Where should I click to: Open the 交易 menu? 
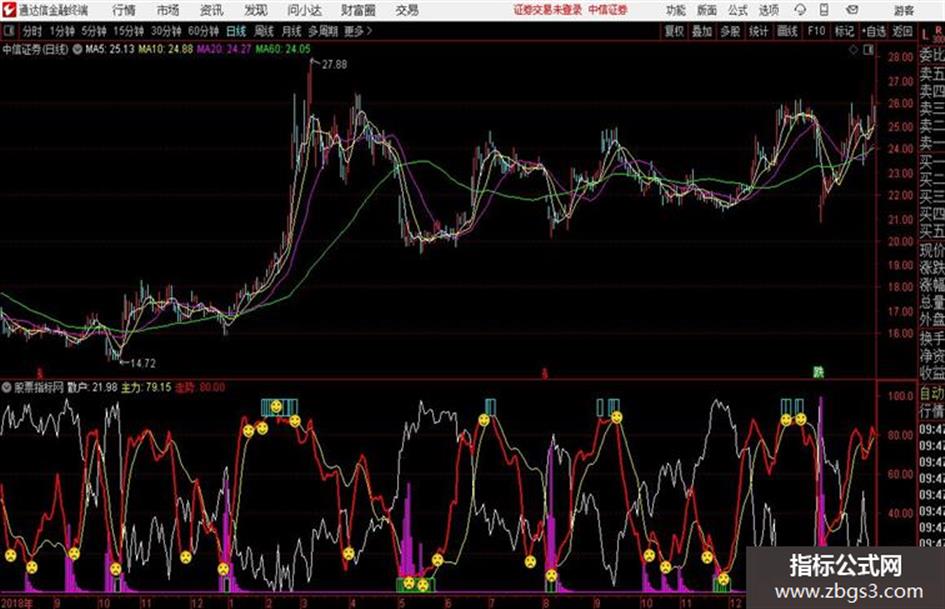click(x=407, y=10)
